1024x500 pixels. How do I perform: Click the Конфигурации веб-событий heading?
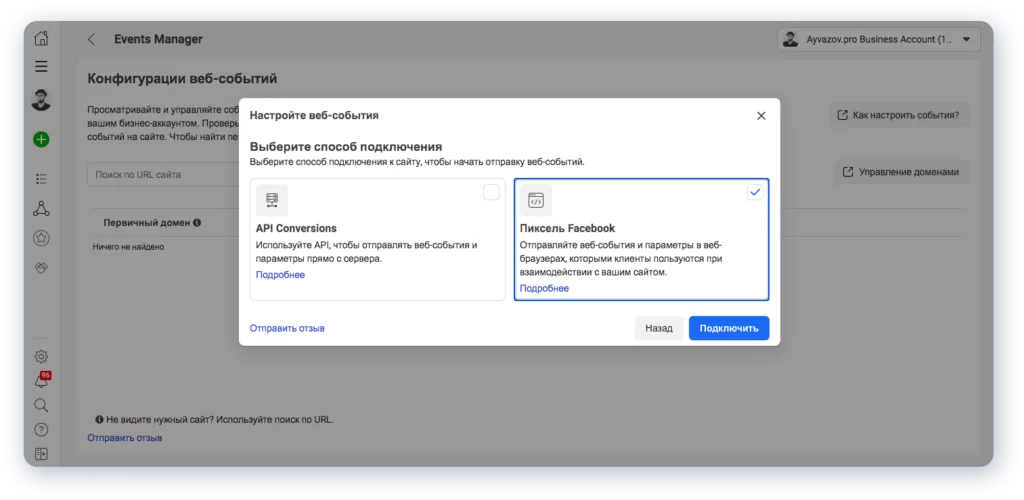(x=182, y=79)
